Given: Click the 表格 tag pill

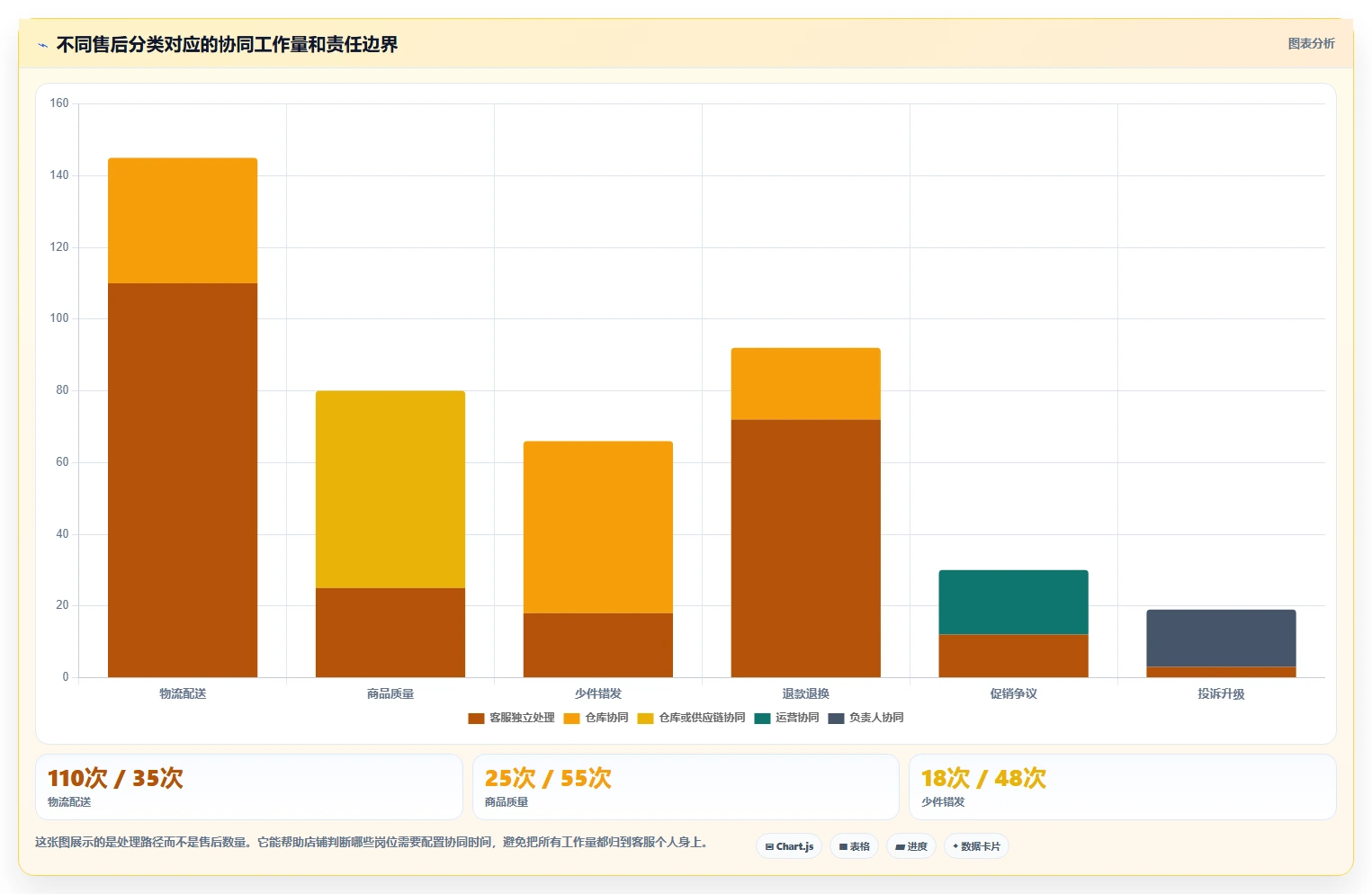Looking at the screenshot, I should coord(854,846).
